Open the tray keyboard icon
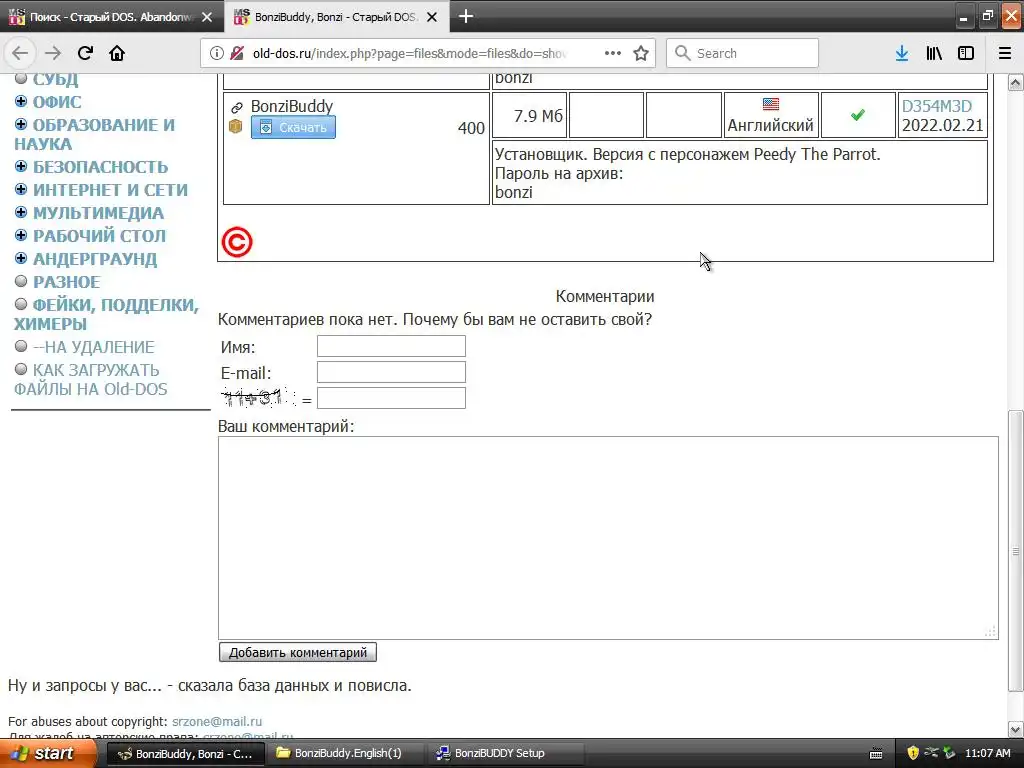This screenshot has height=768, width=1024. [876, 754]
